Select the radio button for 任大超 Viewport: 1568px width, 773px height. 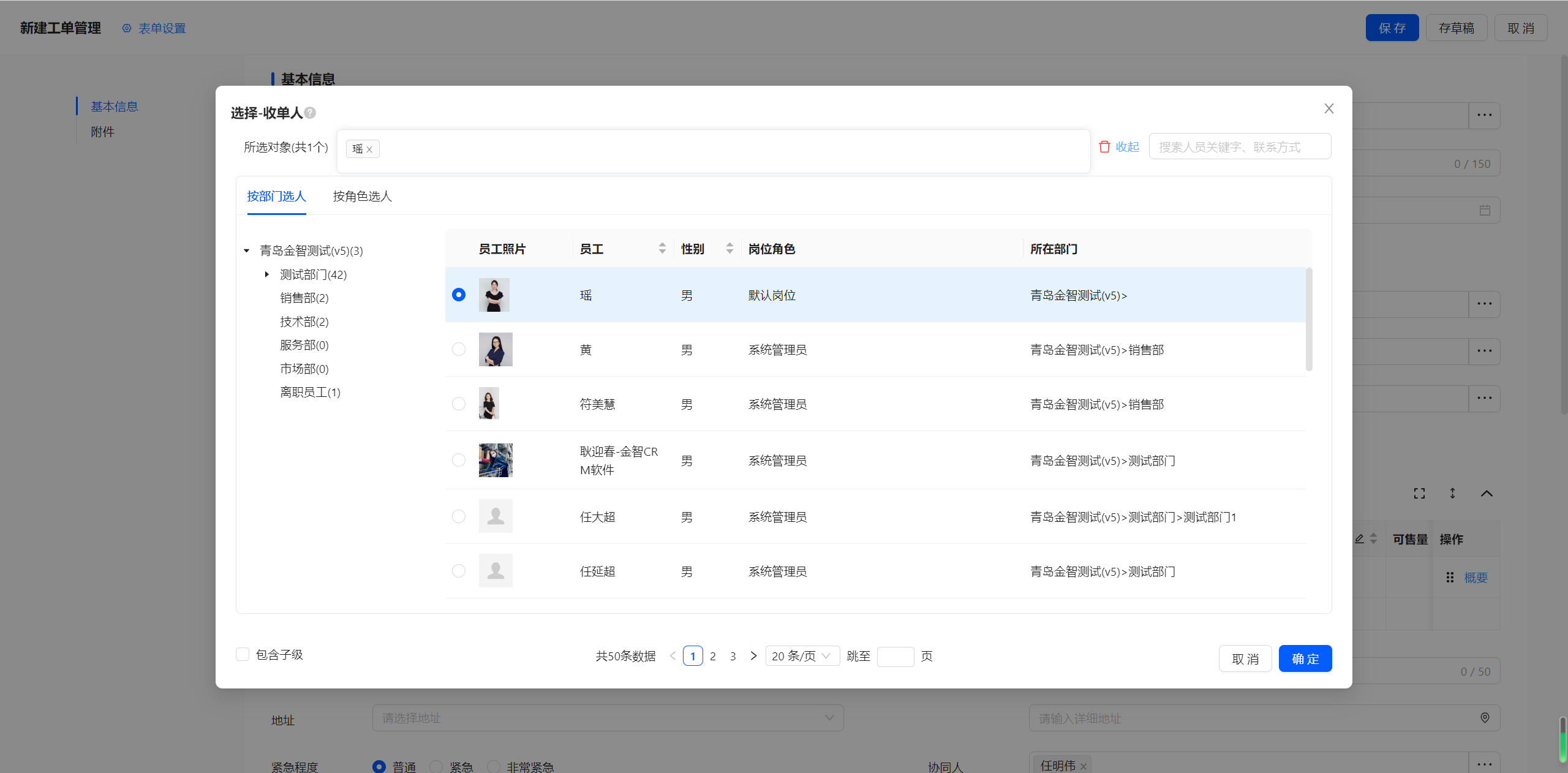[459, 517]
